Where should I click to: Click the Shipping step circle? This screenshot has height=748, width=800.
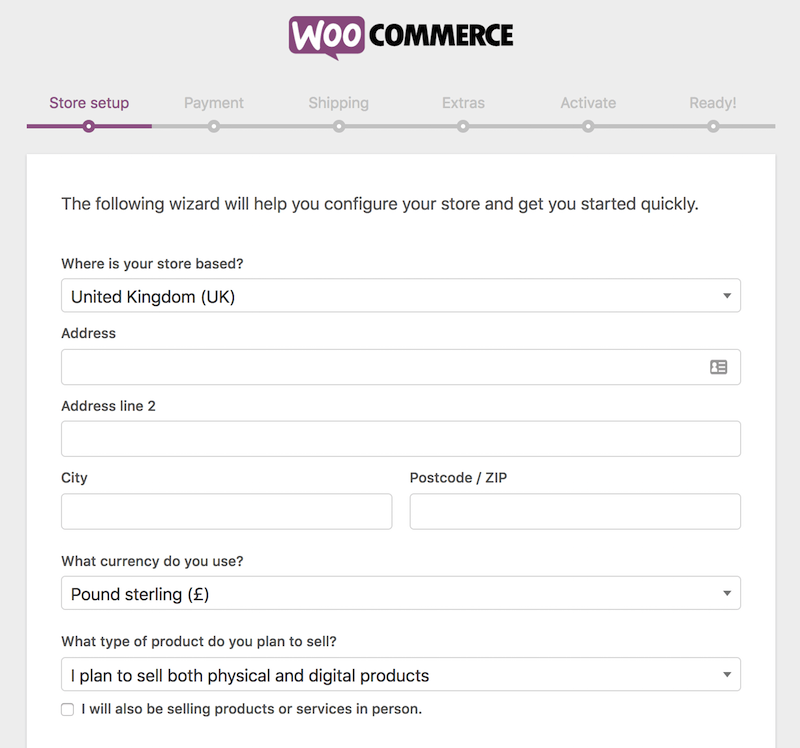pos(338,127)
